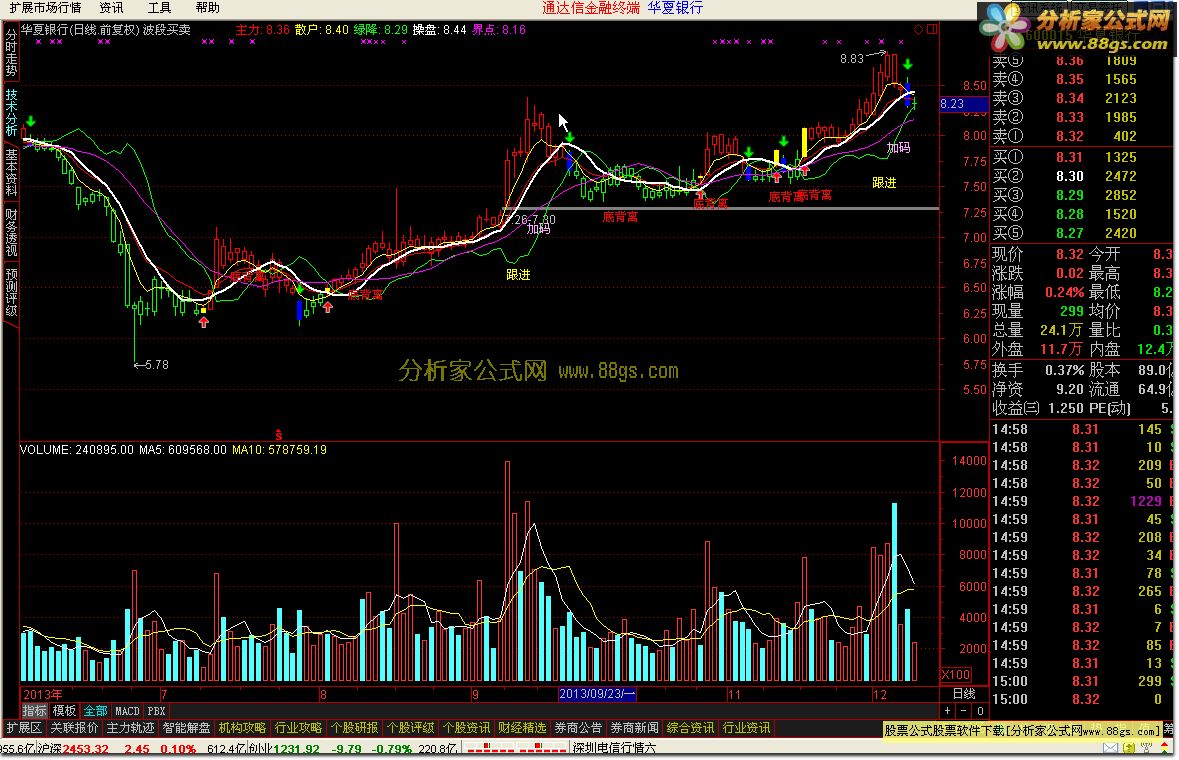Image resolution: width=1179 pixels, height=760 pixels.
Task: Click the red diamond icon atop chart
Action: tap(918, 29)
